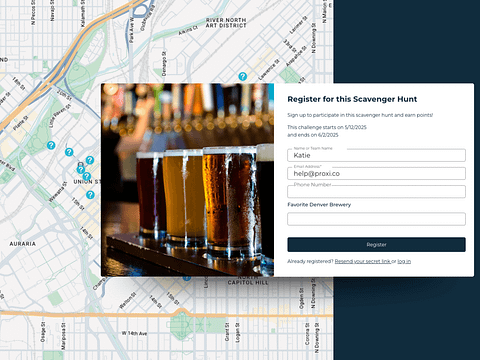The height and width of the screenshot is (360, 480).
Task: Click the North Capitol Hill map label
Action: click(248, 280)
